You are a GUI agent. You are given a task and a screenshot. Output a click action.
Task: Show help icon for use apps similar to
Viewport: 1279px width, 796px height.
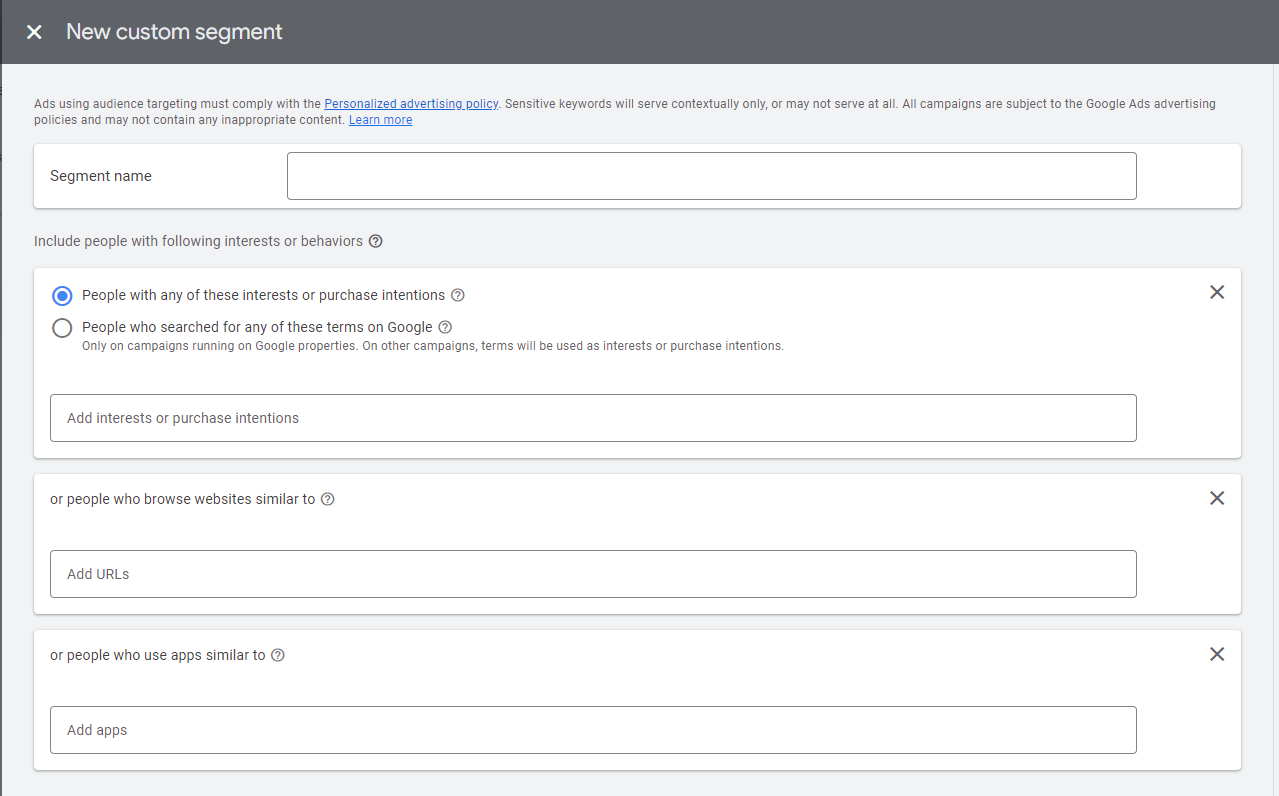(x=278, y=655)
